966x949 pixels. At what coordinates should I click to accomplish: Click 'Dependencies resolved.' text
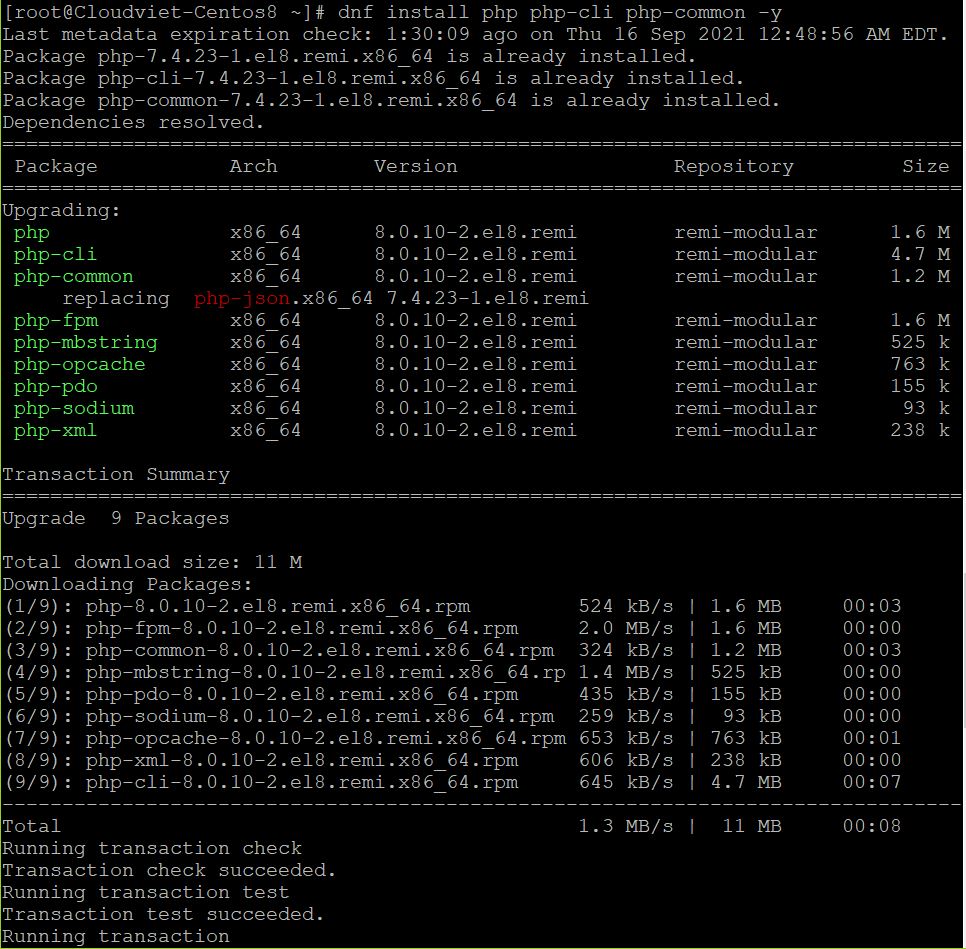click(133, 123)
